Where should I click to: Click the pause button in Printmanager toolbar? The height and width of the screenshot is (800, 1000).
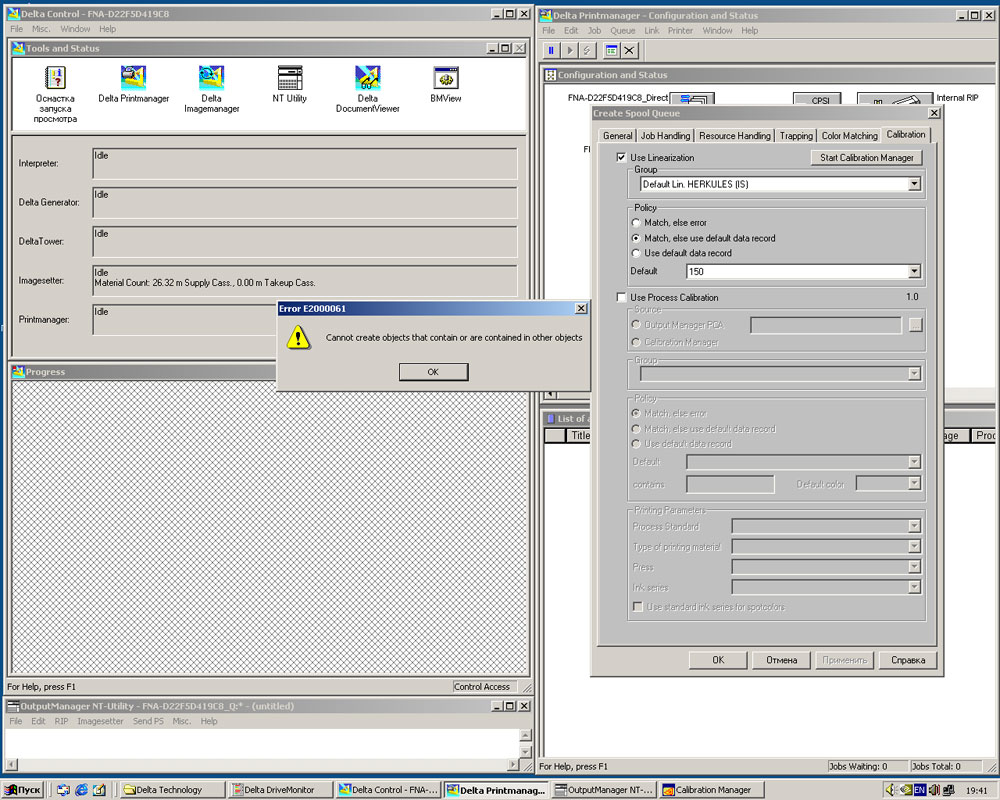[x=551, y=50]
